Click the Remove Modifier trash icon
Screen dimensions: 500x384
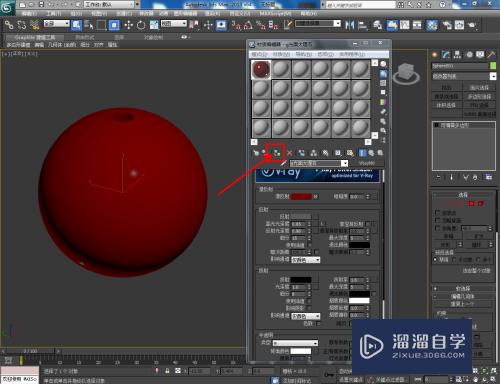coord(475,177)
